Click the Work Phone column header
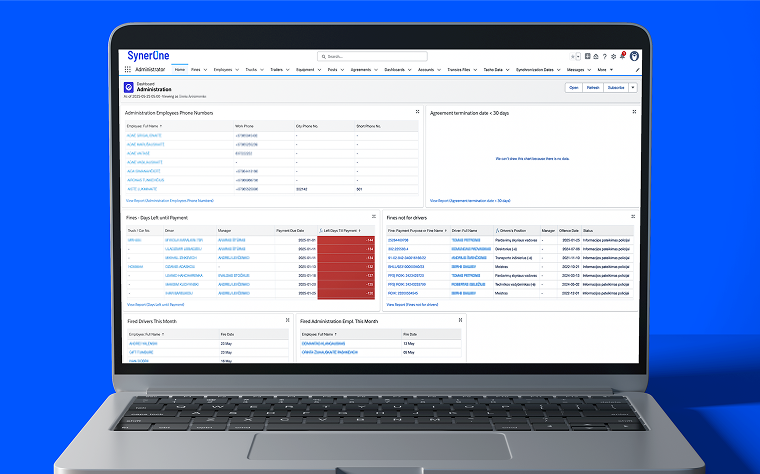Screen dimensions: 760x474 [244, 126]
